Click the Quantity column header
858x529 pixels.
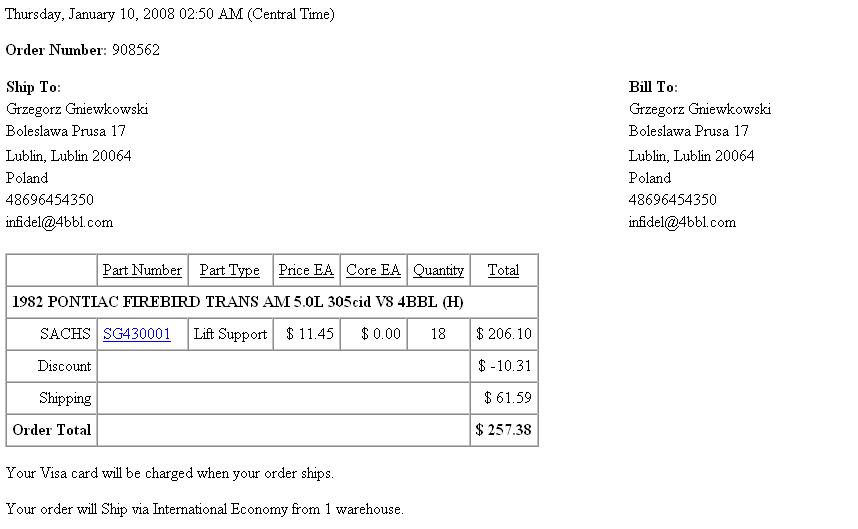point(438,270)
